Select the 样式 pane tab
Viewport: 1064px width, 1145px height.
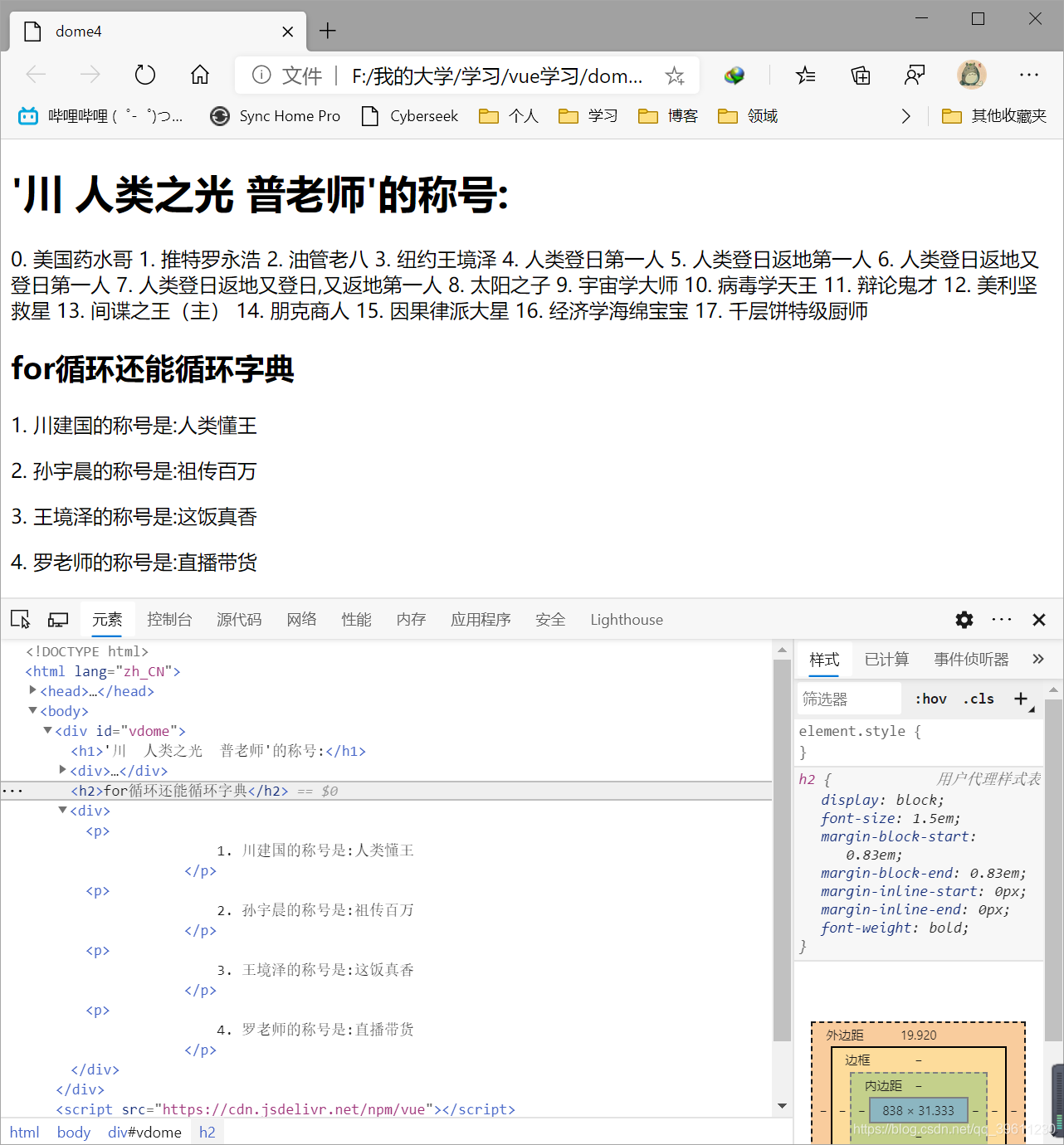(824, 659)
